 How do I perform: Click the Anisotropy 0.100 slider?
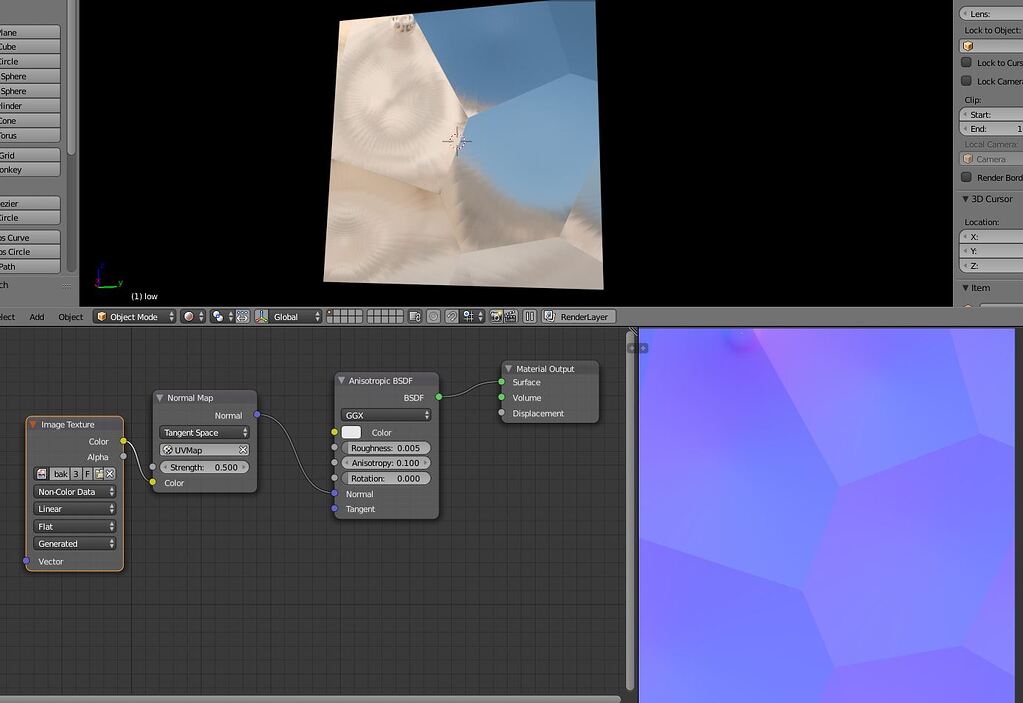coord(386,463)
